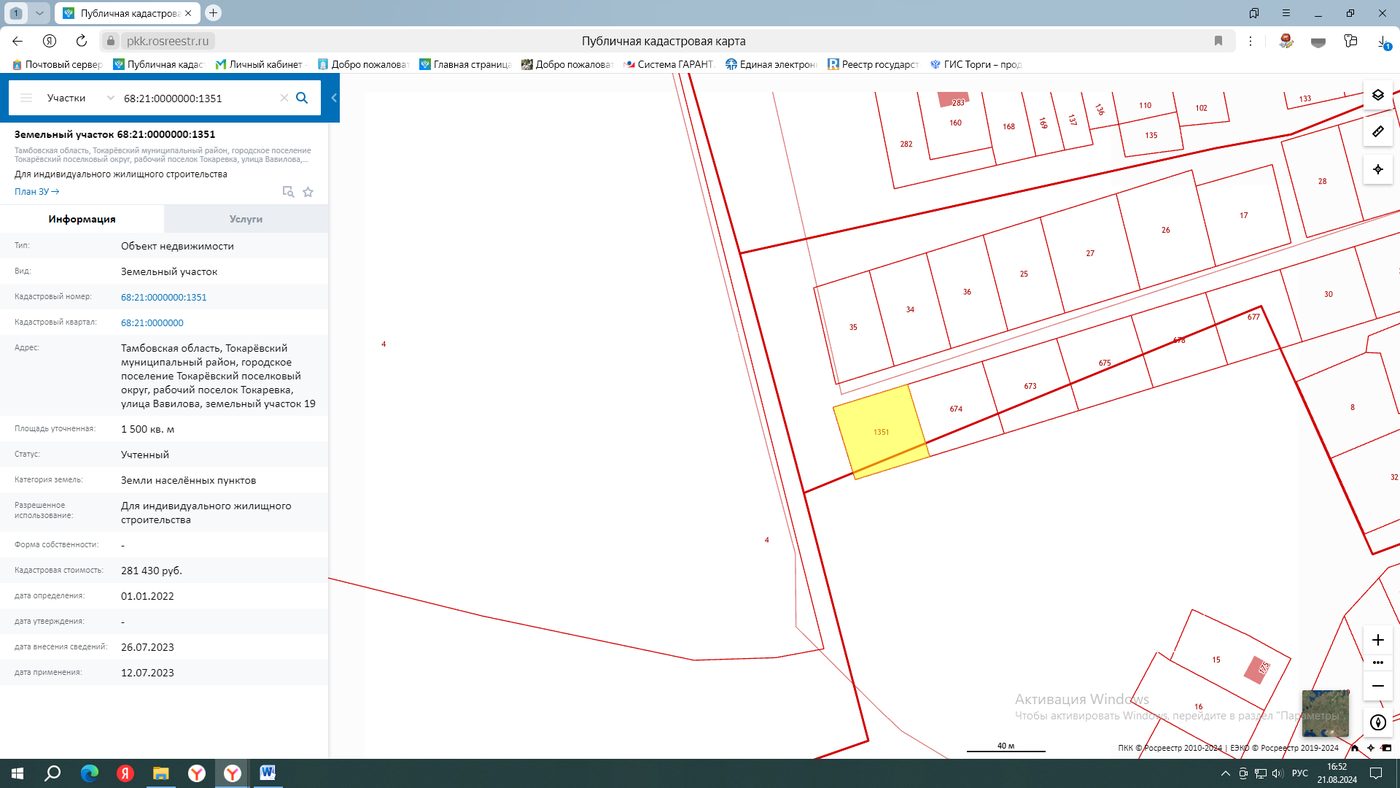This screenshot has width=1400, height=788.
Task: Click the address text of plot 19
Action: pyautogui.click(x=218, y=376)
